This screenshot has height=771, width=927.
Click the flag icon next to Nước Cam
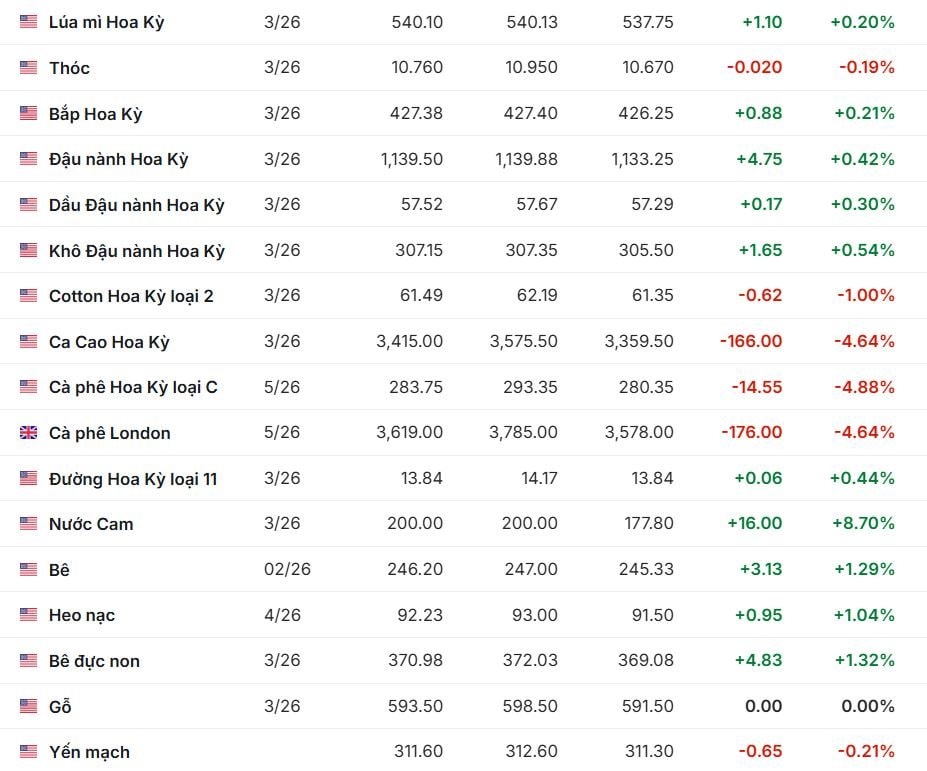pyautogui.click(x=28, y=524)
